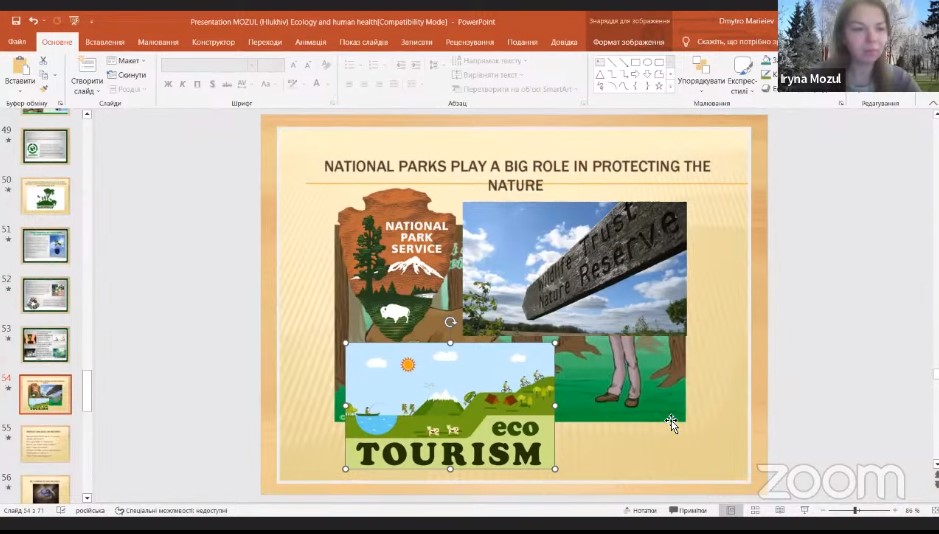Click the Convert to SmartArt button
Viewport: 939px width, 534px height.
click(x=515, y=89)
